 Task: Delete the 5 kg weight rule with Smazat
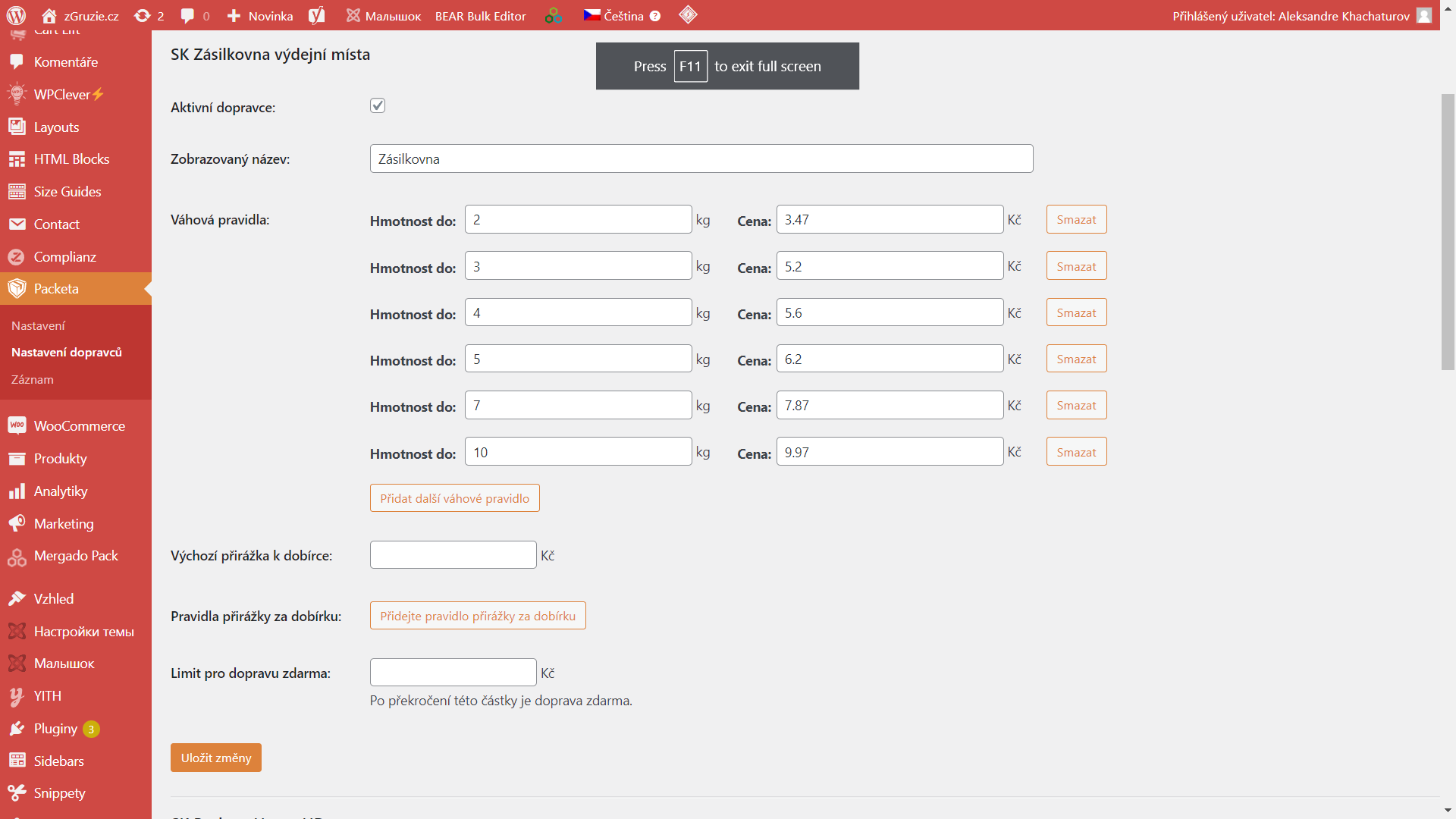point(1077,359)
